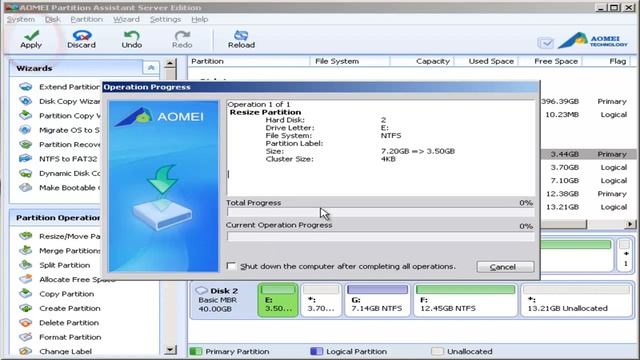Select G: 7.14GB NTFS partition block

coord(377,300)
